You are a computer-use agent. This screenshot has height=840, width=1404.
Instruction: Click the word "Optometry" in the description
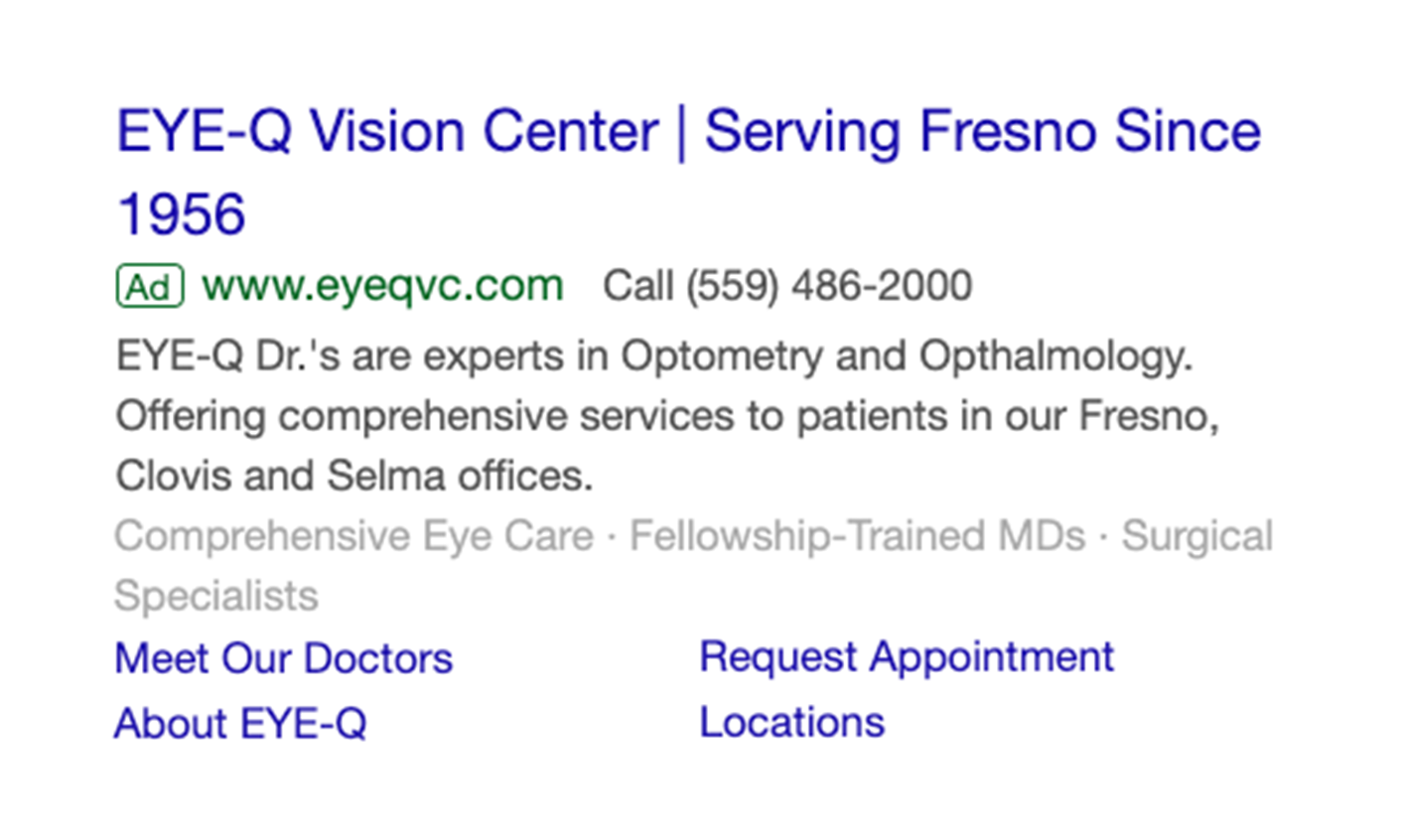(x=721, y=355)
